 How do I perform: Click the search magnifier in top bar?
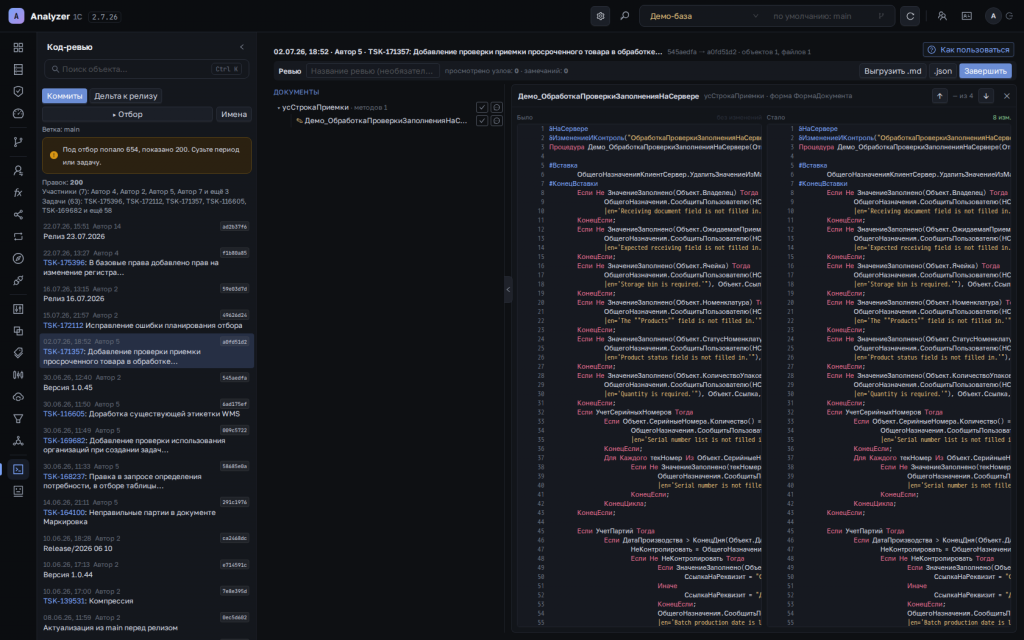coord(624,16)
